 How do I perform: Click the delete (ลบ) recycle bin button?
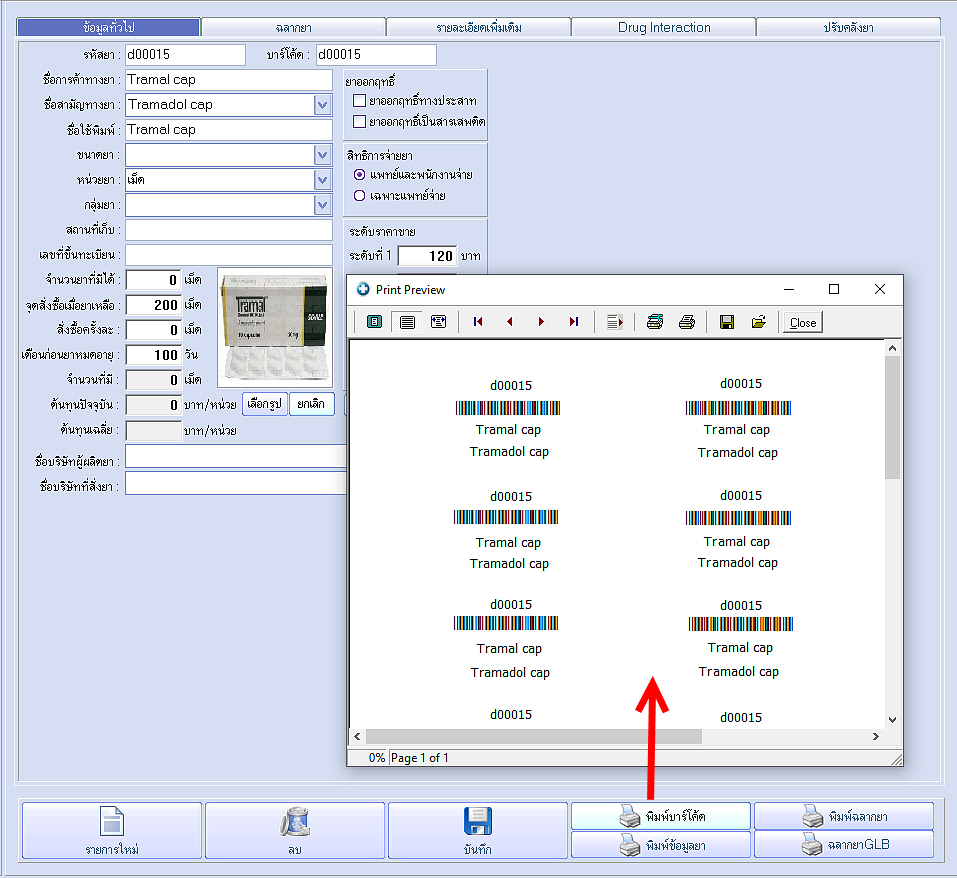(295, 830)
